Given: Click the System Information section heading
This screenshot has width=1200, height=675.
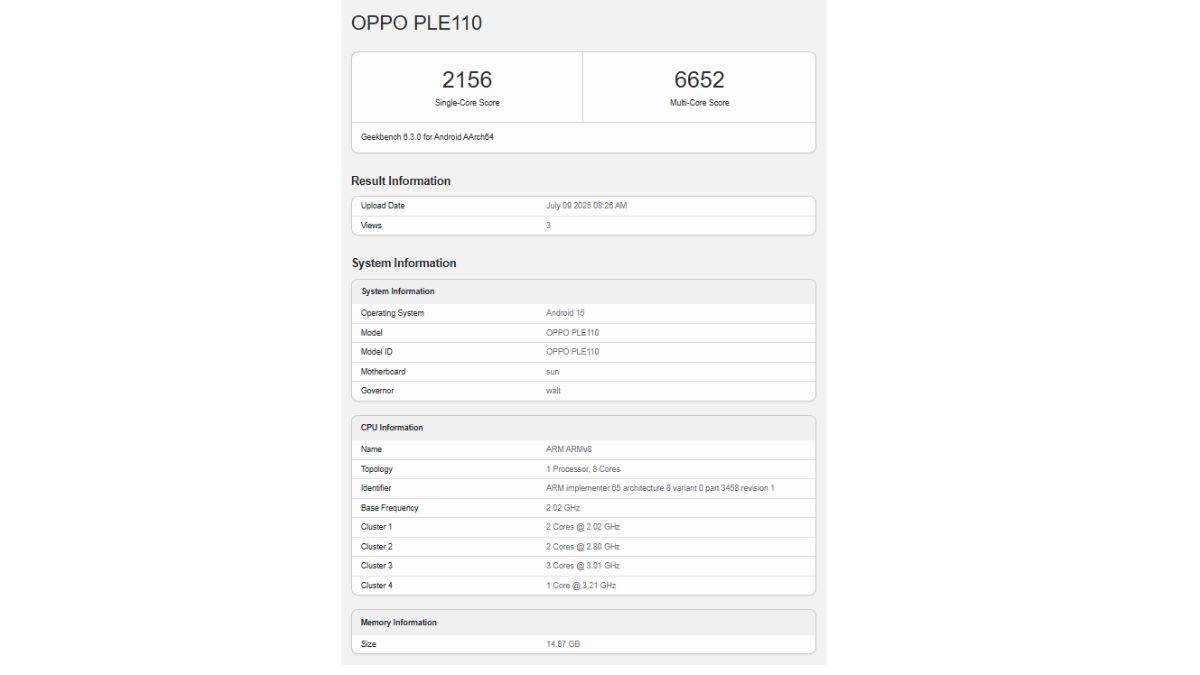Looking at the screenshot, I should point(404,263).
